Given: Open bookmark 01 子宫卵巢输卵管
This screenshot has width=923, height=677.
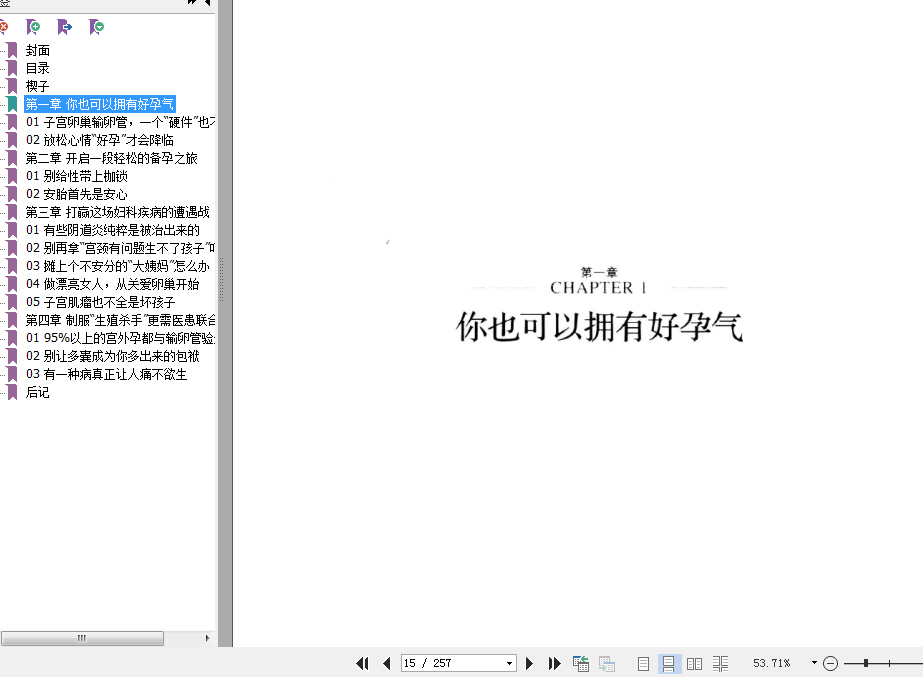Looking at the screenshot, I should pyautogui.click(x=120, y=122).
